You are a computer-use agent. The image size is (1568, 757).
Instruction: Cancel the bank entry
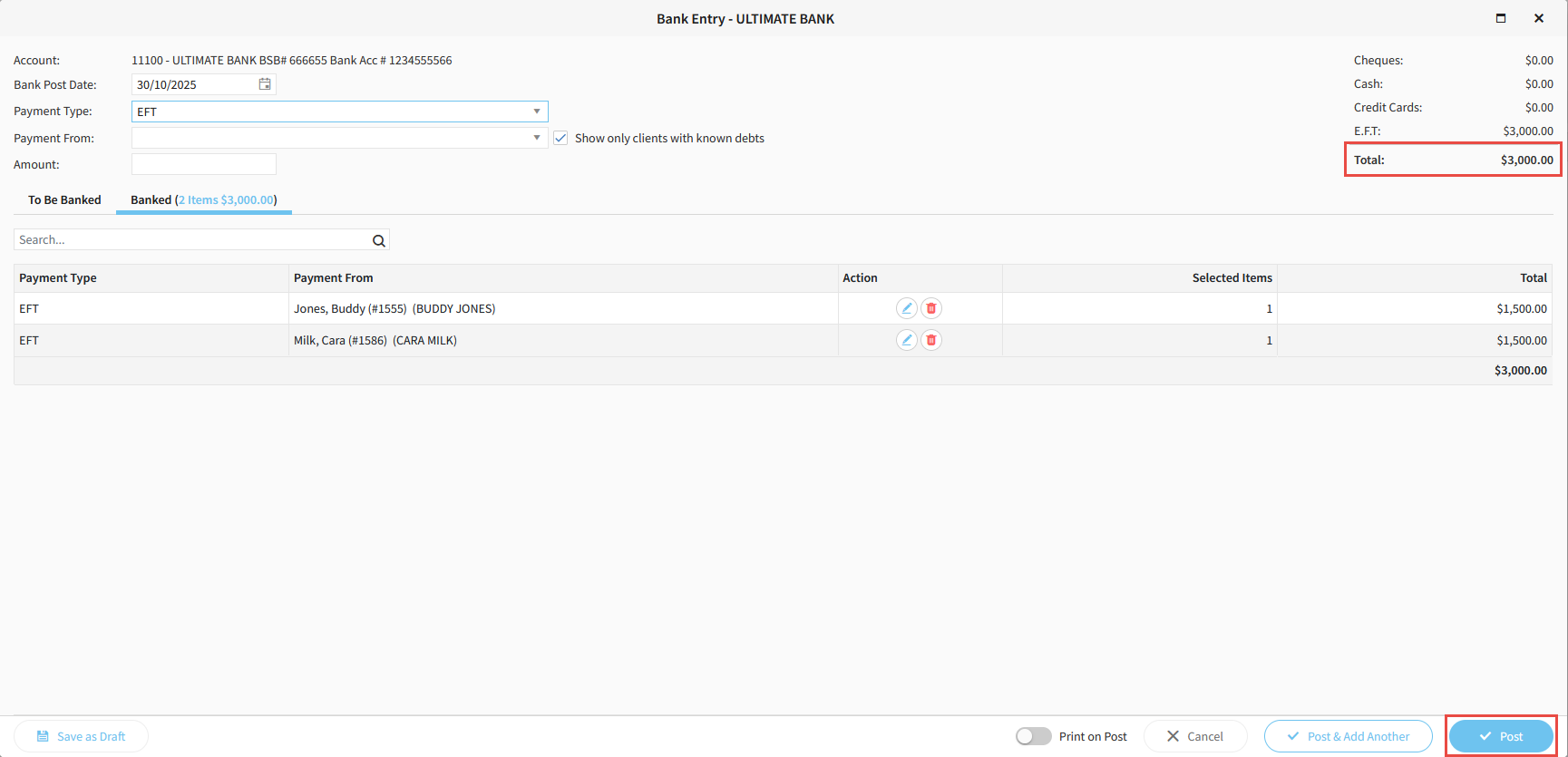[x=1194, y=736]
